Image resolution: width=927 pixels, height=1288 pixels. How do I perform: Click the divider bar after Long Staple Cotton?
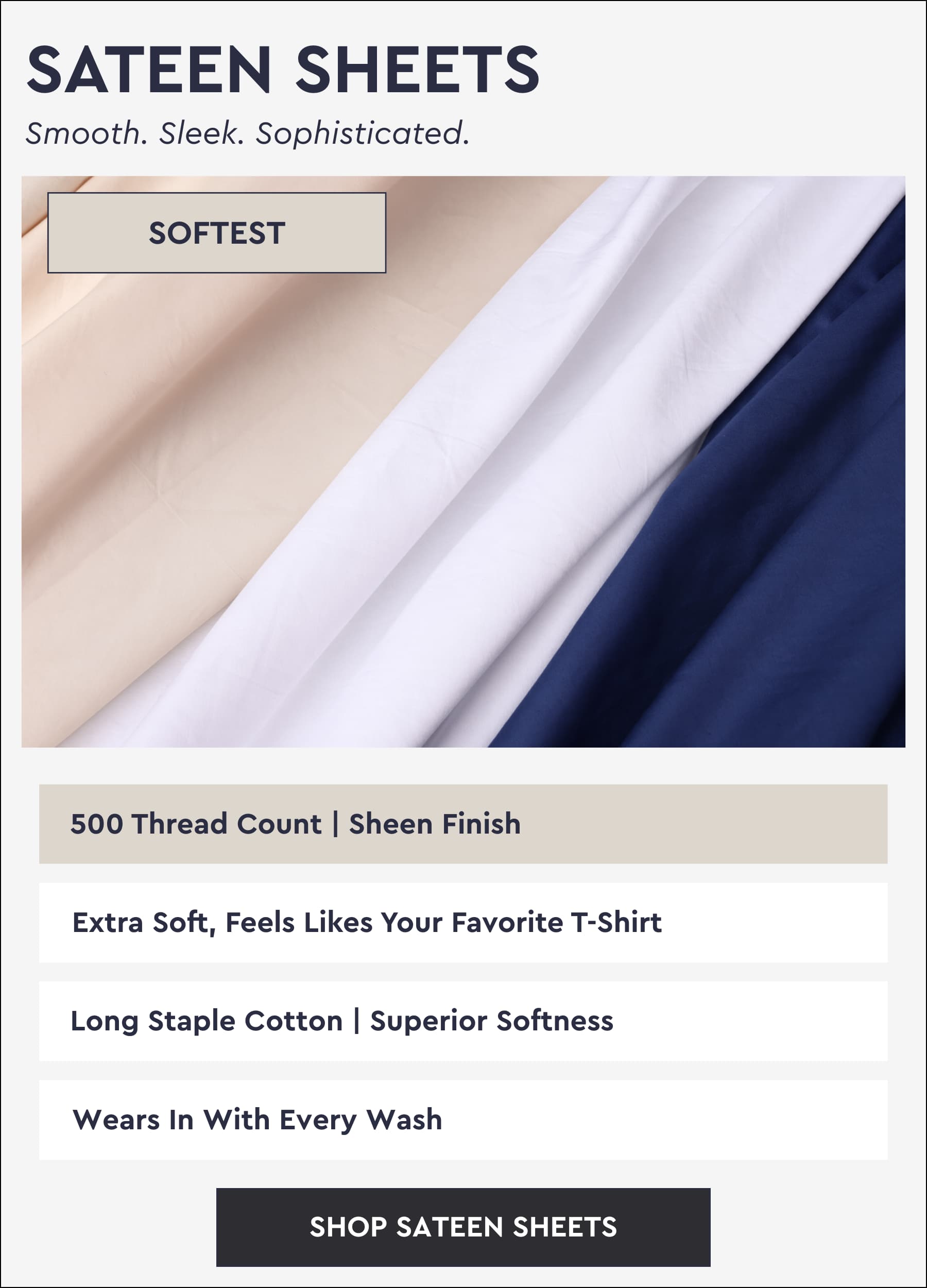pos(357,1022)
